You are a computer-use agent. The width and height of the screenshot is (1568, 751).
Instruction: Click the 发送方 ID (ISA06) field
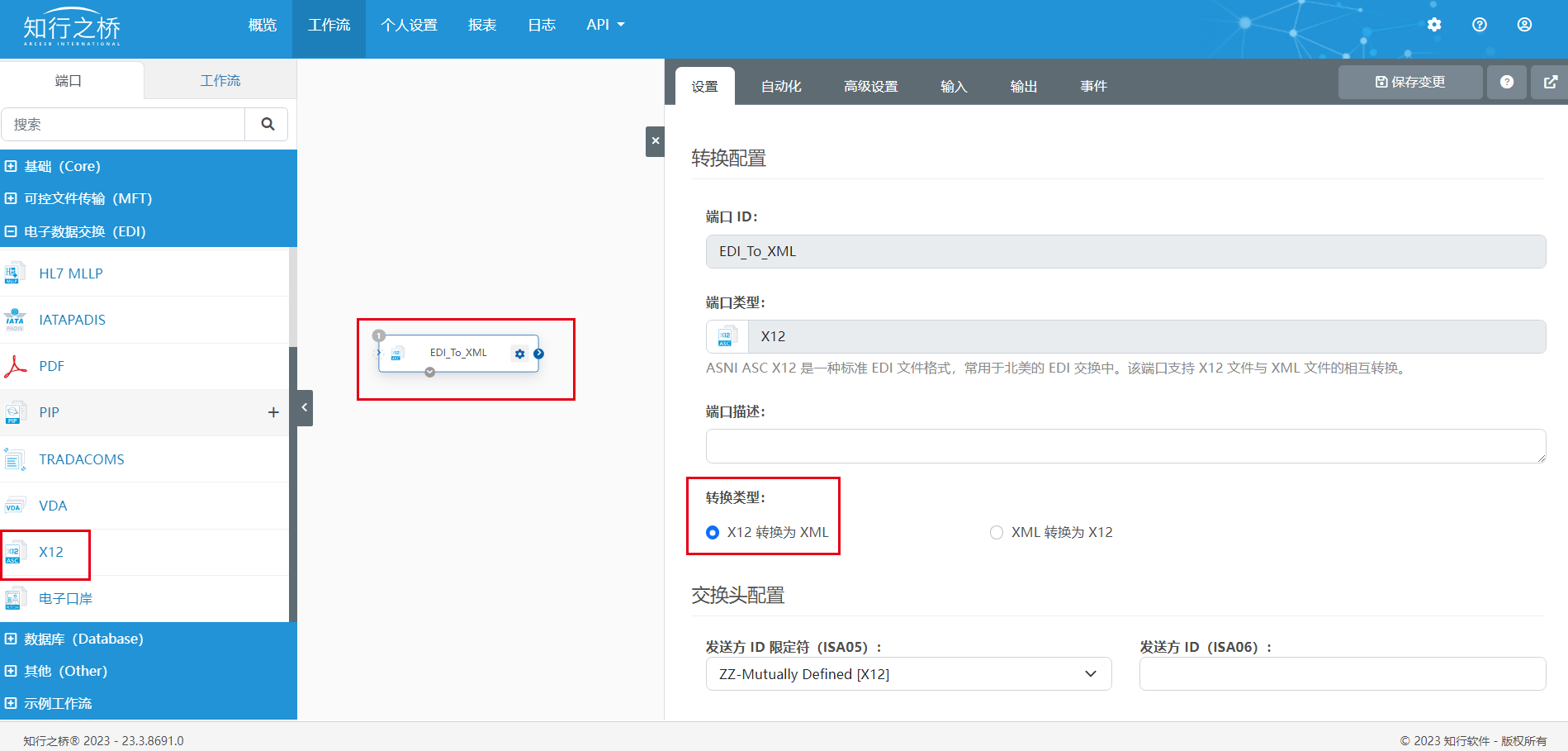point(1343,674)
